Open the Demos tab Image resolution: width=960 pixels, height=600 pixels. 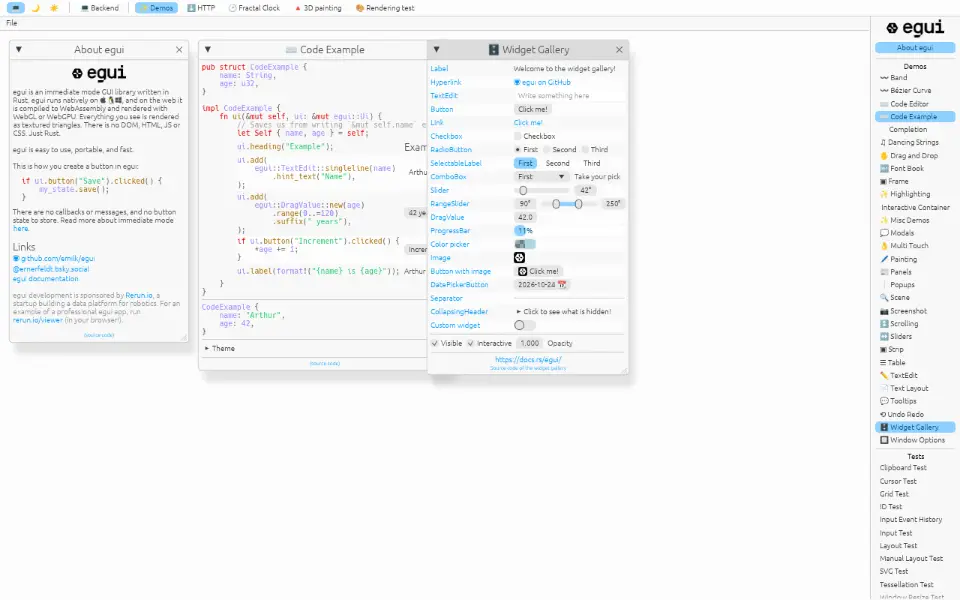(156, 8)
